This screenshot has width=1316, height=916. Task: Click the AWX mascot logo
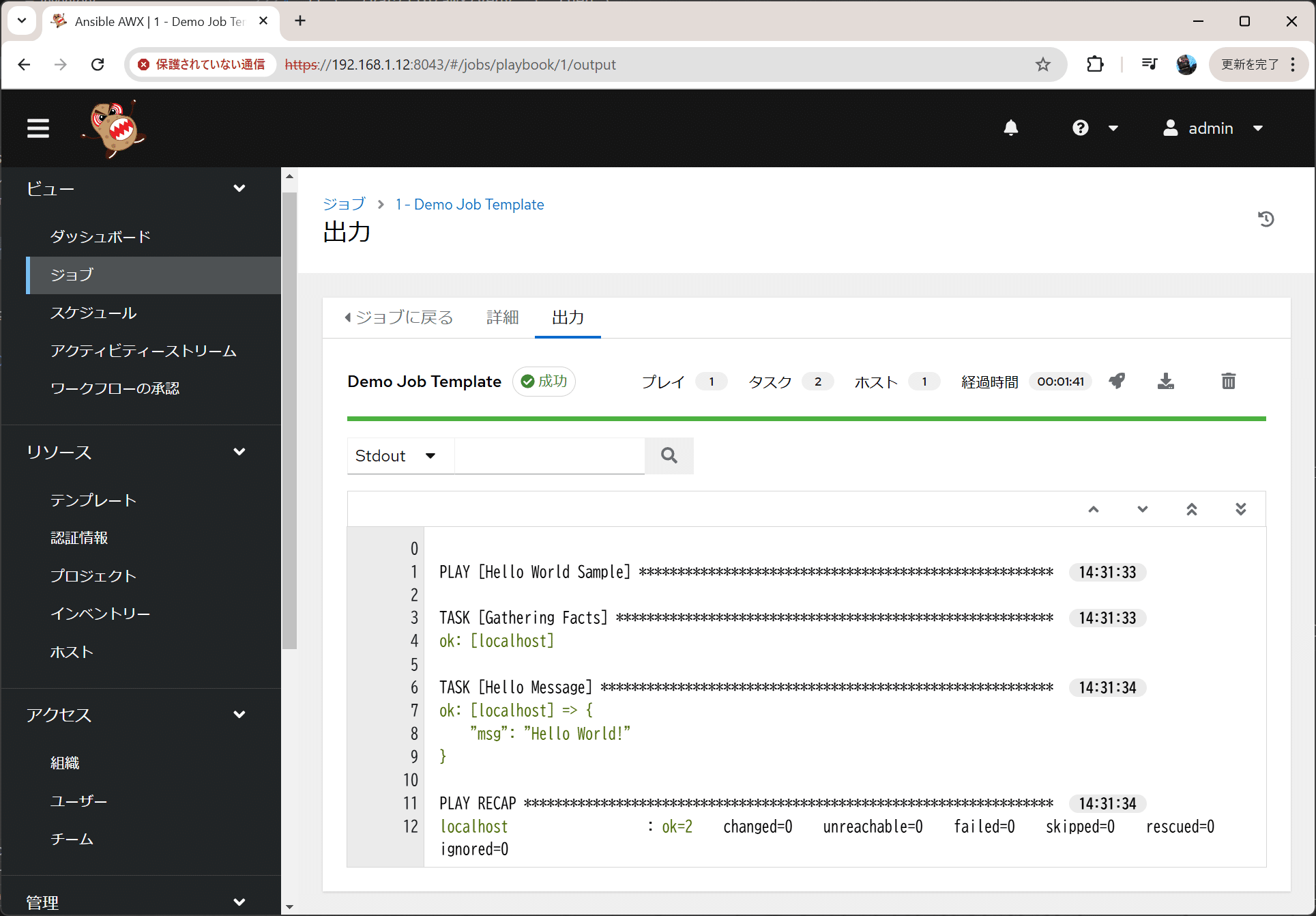click(x=113, y=128)
